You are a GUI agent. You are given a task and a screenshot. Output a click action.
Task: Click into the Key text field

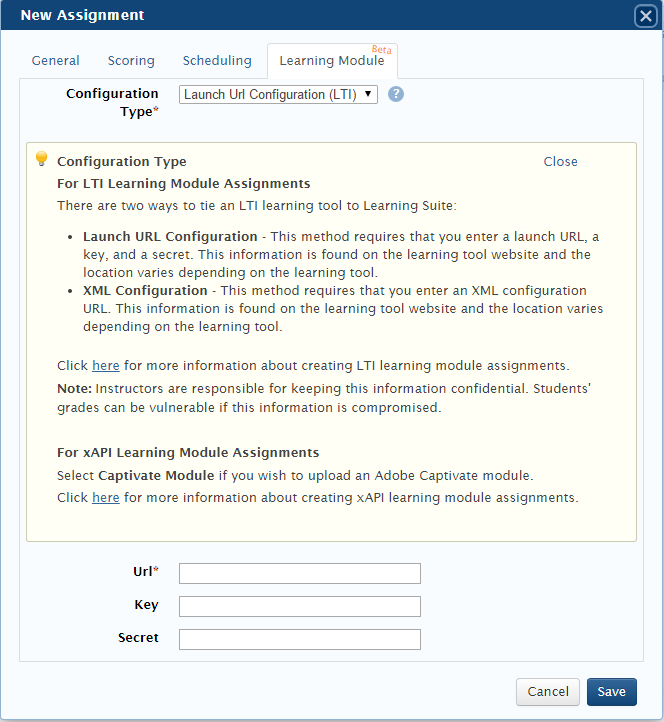point(299,606)
